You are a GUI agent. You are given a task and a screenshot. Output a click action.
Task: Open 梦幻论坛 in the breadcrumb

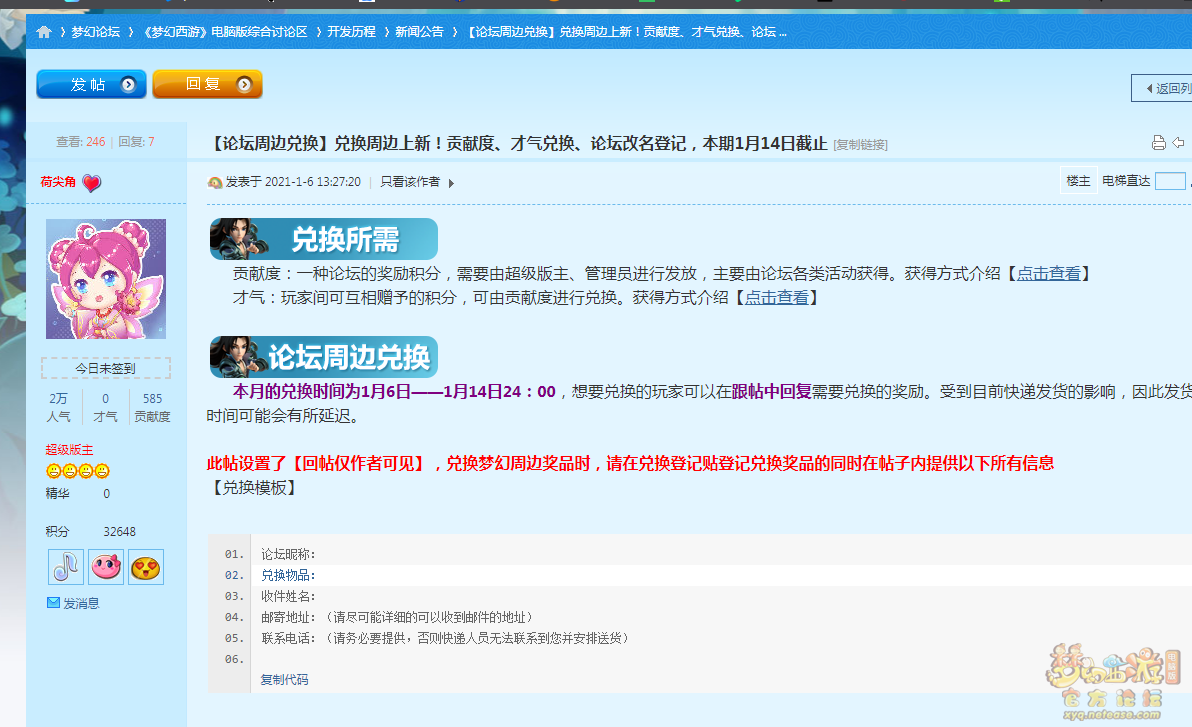[x=95, y=32]
